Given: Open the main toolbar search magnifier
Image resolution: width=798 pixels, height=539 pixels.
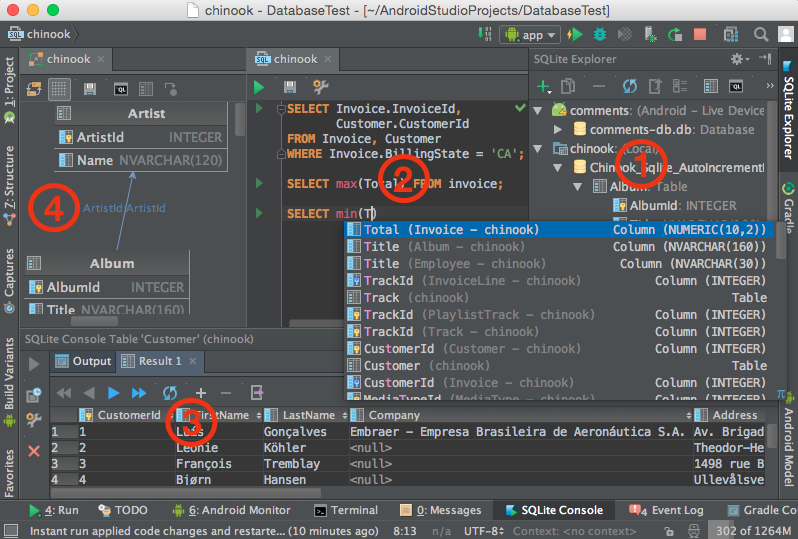Looking at the screenshot, I should [x=761, y=35].
